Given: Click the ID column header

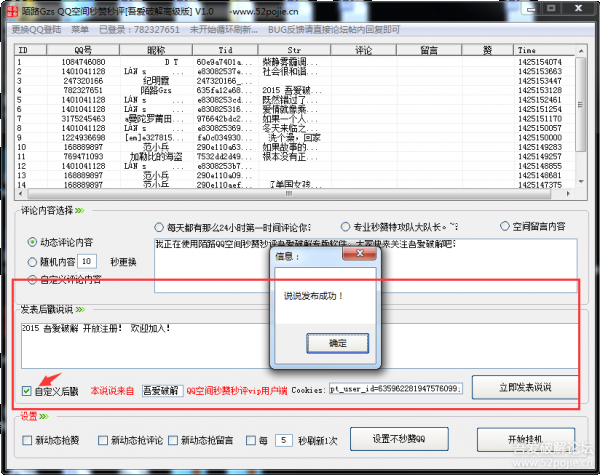Looking at the screenshot, I should click(31, 50).
